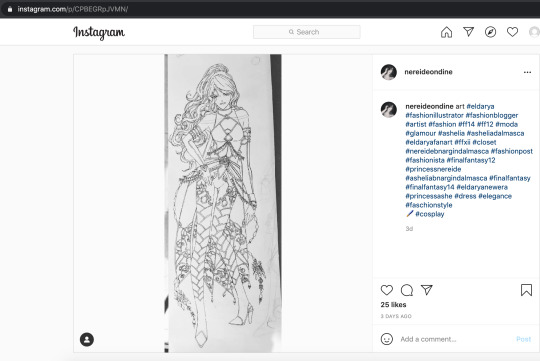
Task: Click the browser lock security icon
Action: pyautogui.click(x=10, y=9)
